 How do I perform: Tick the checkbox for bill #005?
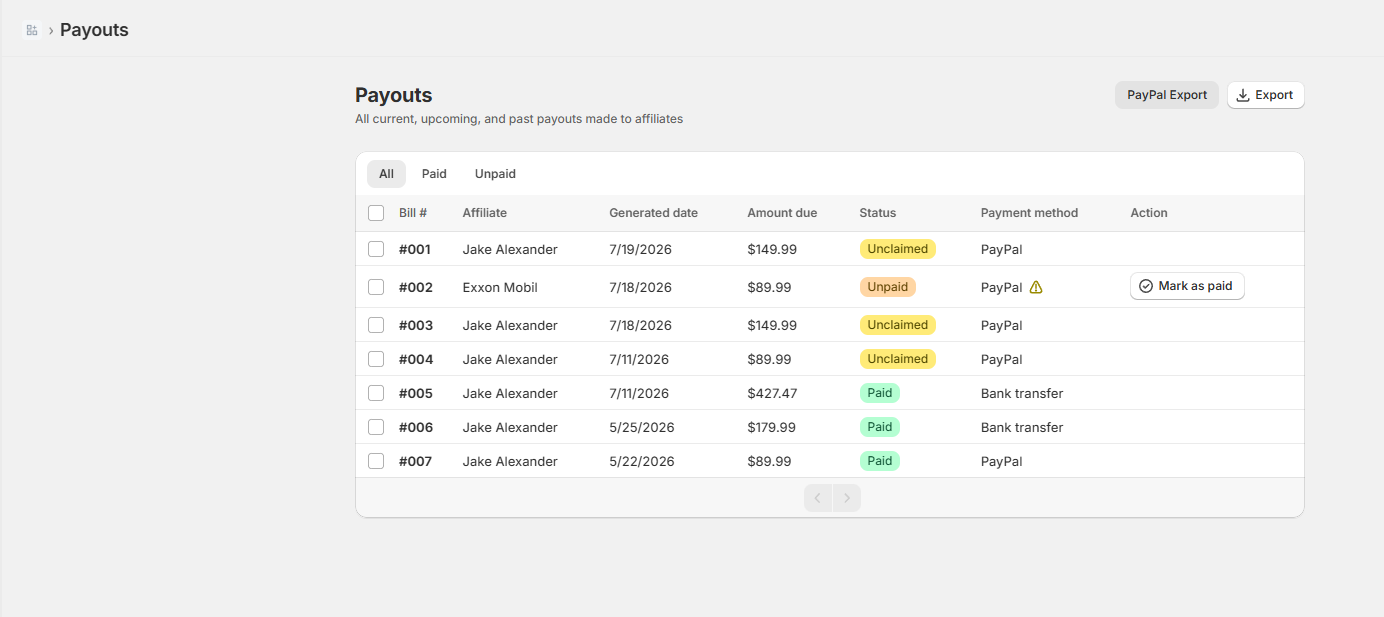point(376,393)
